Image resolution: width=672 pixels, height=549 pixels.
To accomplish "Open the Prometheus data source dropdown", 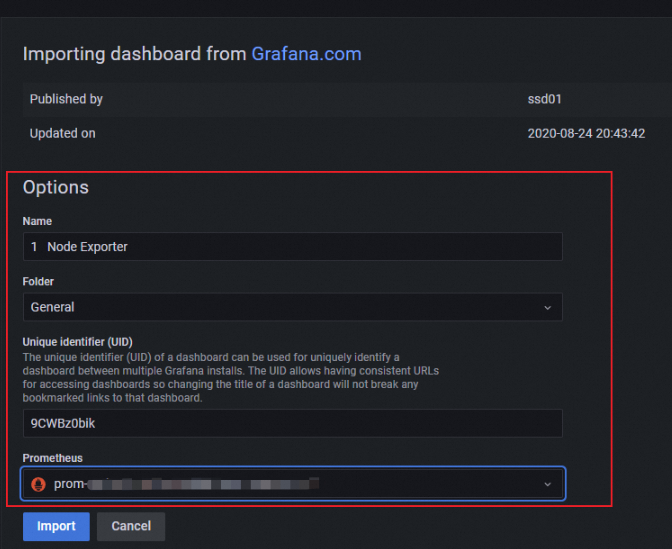I will point(293,483).
